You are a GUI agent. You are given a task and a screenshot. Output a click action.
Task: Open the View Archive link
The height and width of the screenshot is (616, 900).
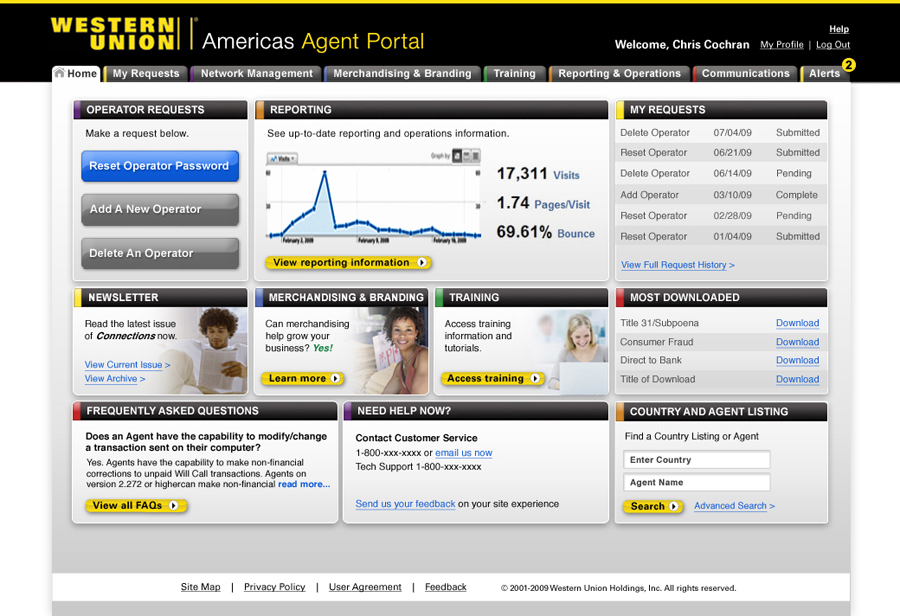point(115,378)
